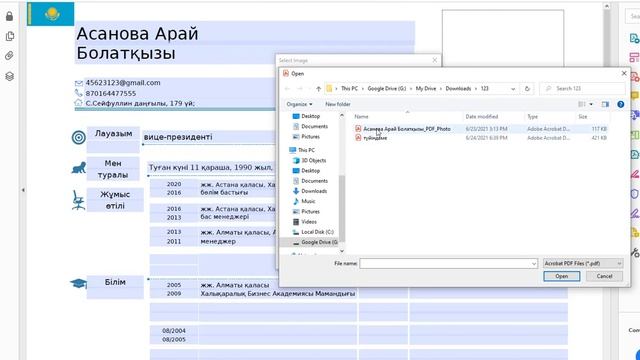The height and width of the screenshot is (360, 640).
Task: Select Google Drive (G:) in navigation tree
Action: tap(315, 242)
